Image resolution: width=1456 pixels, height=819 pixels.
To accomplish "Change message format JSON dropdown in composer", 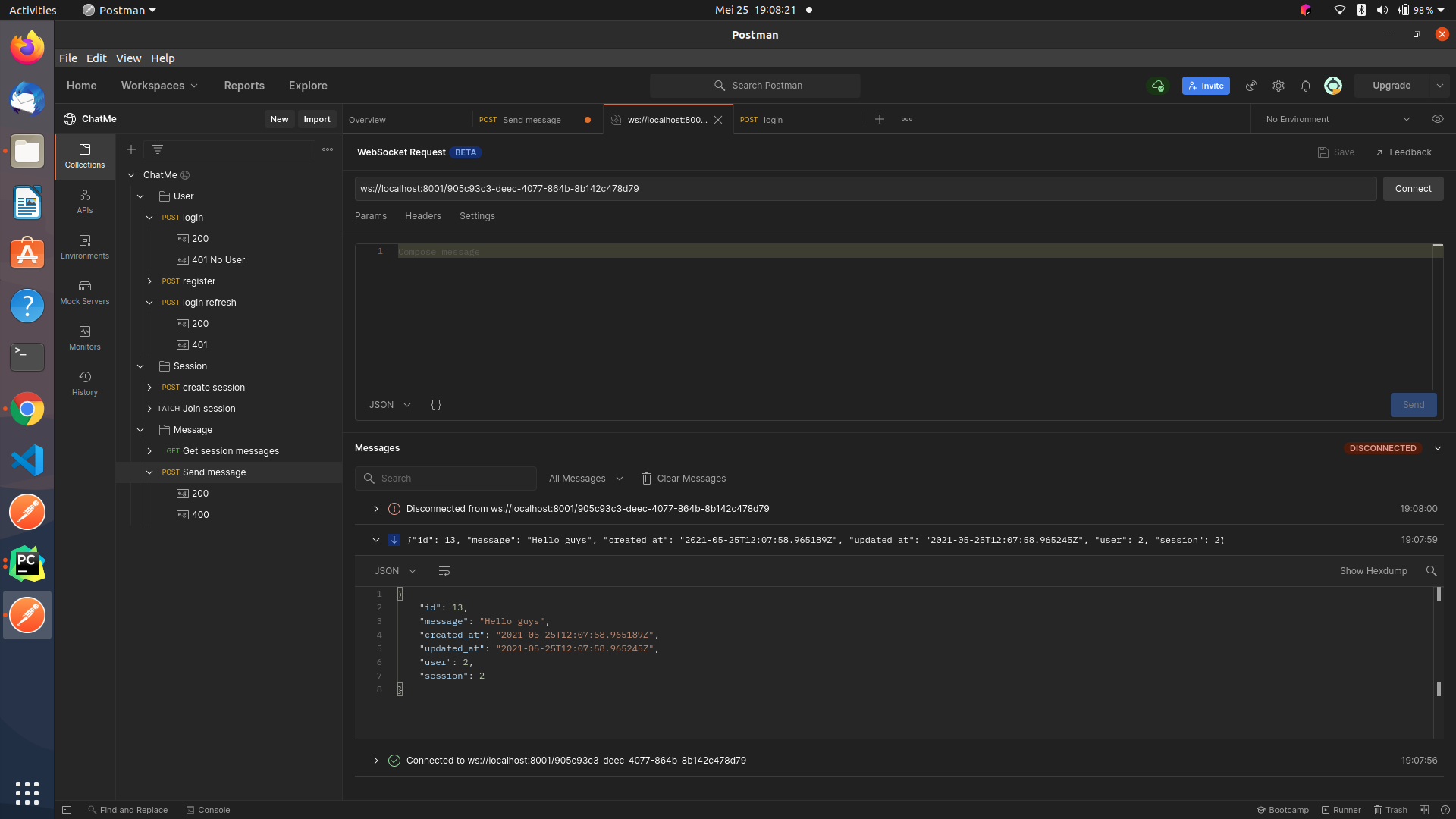I will (x=390, y=405).
